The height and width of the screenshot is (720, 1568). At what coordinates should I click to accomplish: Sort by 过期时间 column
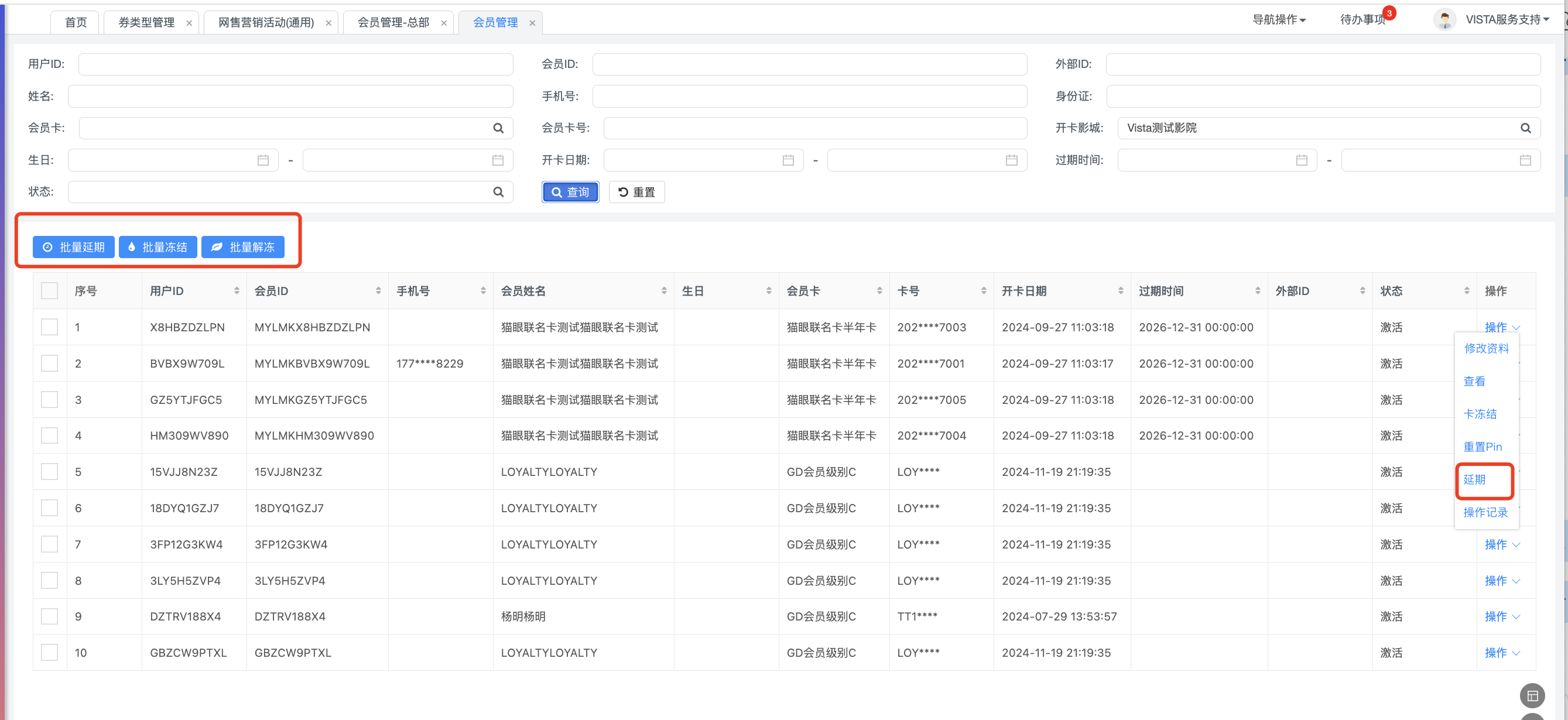(1258, 291)
